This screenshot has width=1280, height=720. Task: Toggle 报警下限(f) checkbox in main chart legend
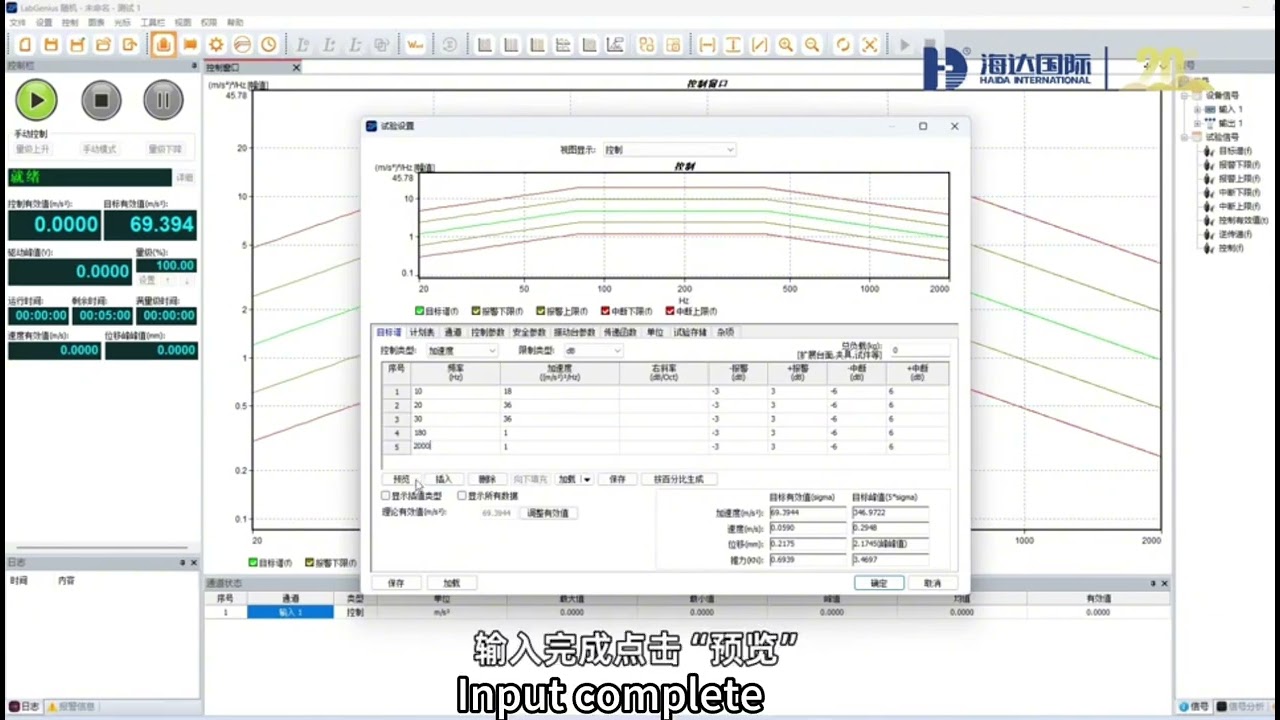click(310, 563)
